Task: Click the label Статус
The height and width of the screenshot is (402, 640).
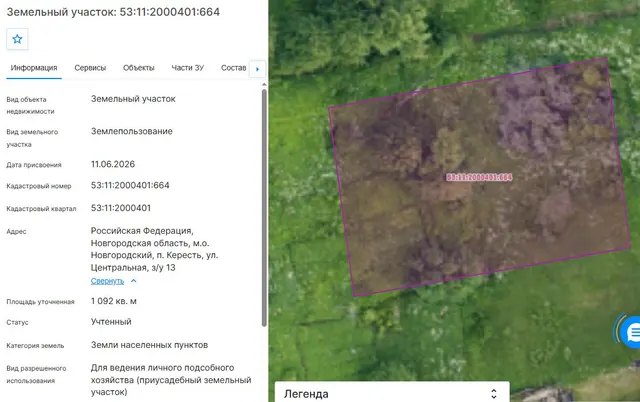Action: (18, 322)
